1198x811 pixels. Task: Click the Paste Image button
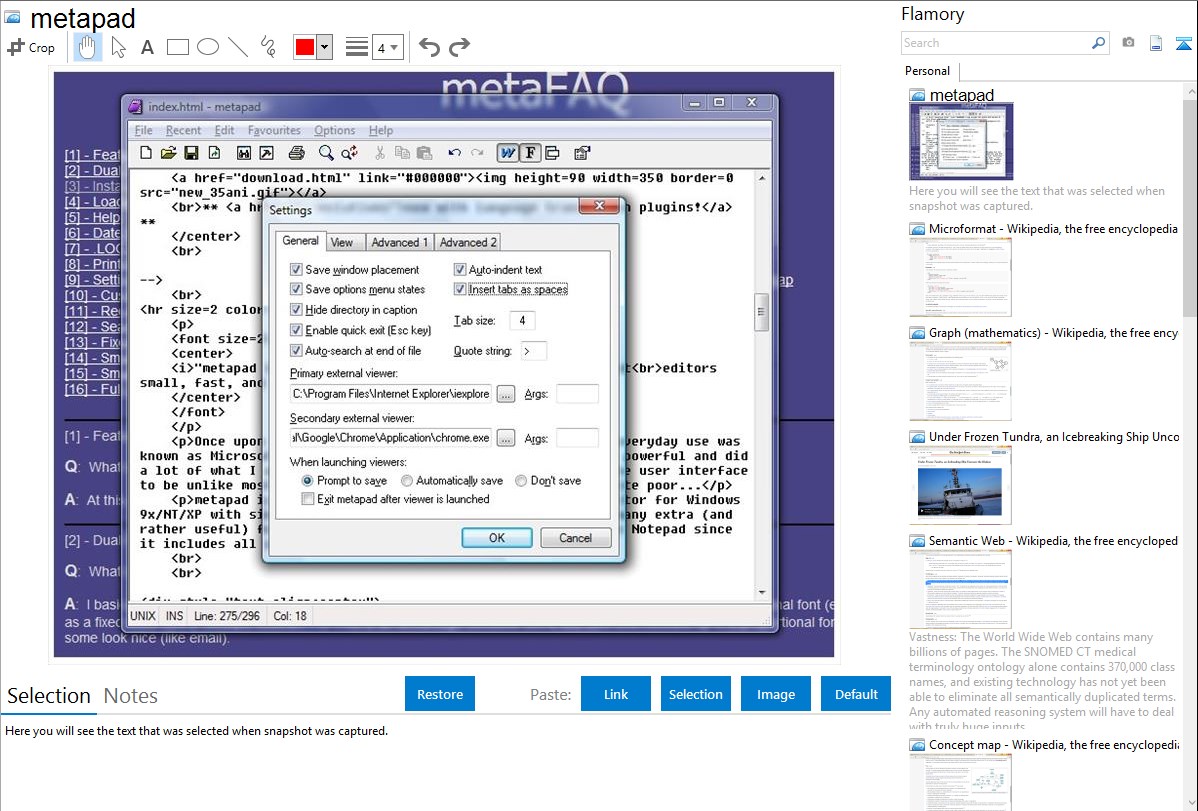pos(775,694)
